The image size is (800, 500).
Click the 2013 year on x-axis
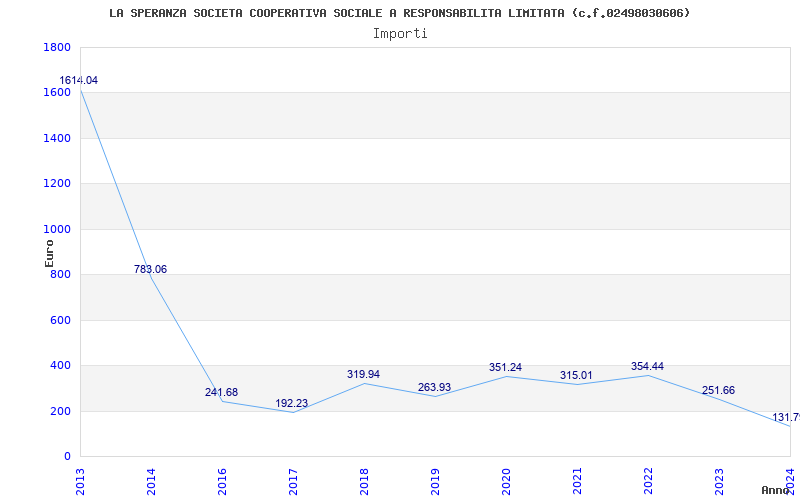[x=80, y=479]
